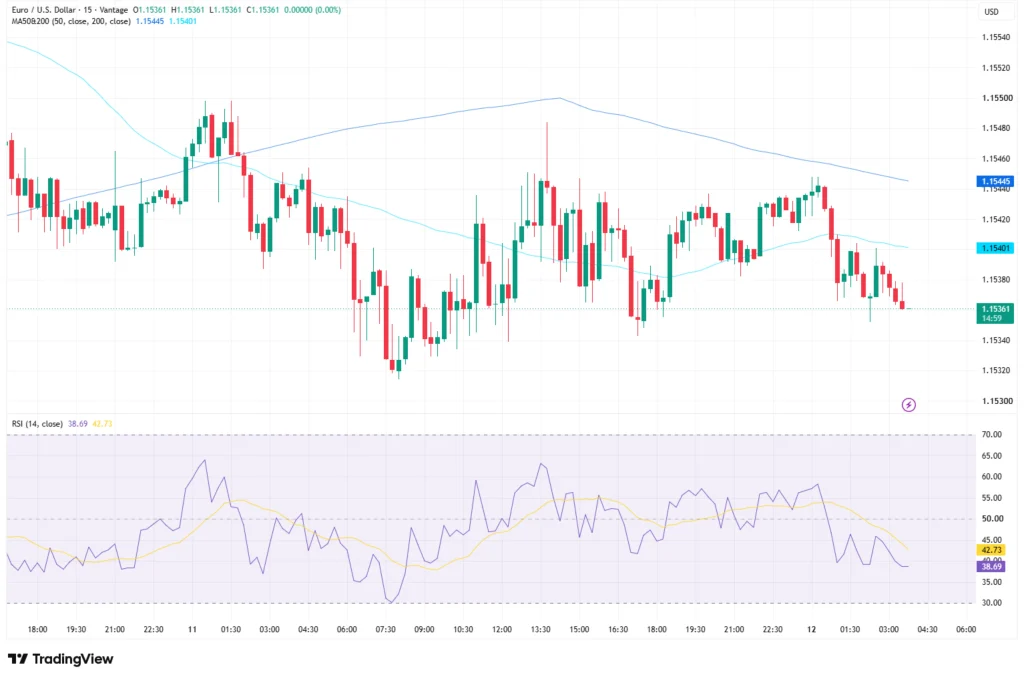Screen dimensions: 1024x679
Task: Click the 13:30 time axis label
Action: (x=540, y=629)
